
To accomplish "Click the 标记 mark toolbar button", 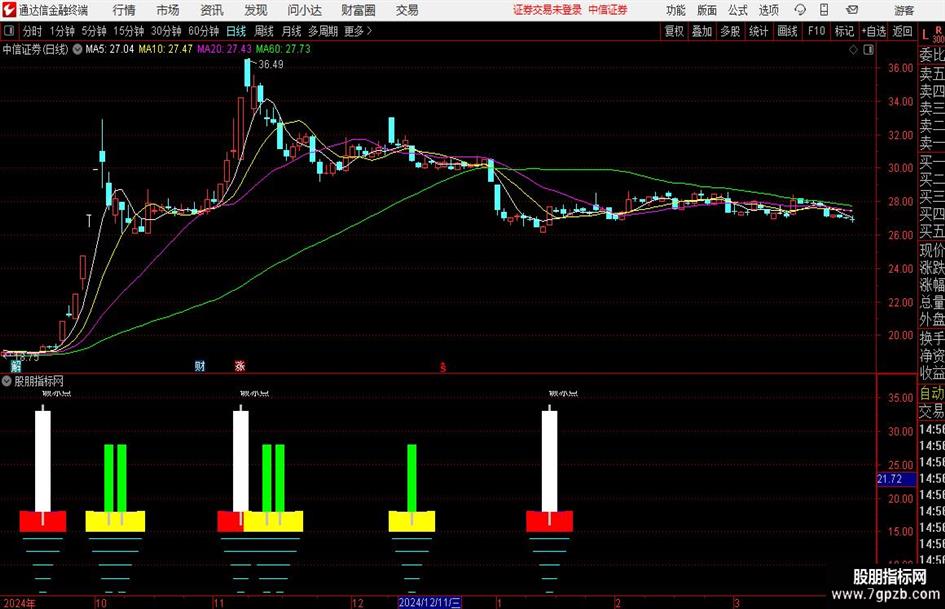I will [x=844, y=31].
